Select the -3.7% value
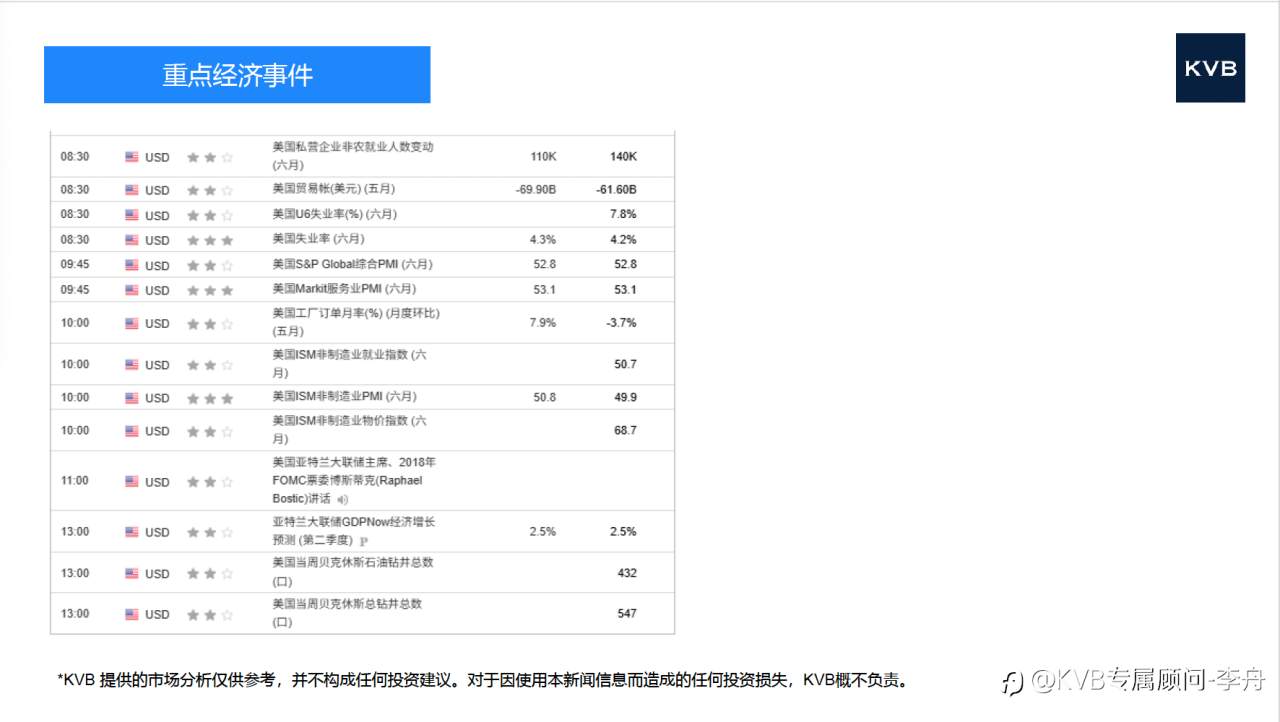The image size is (1280, 722). [621, 323]
